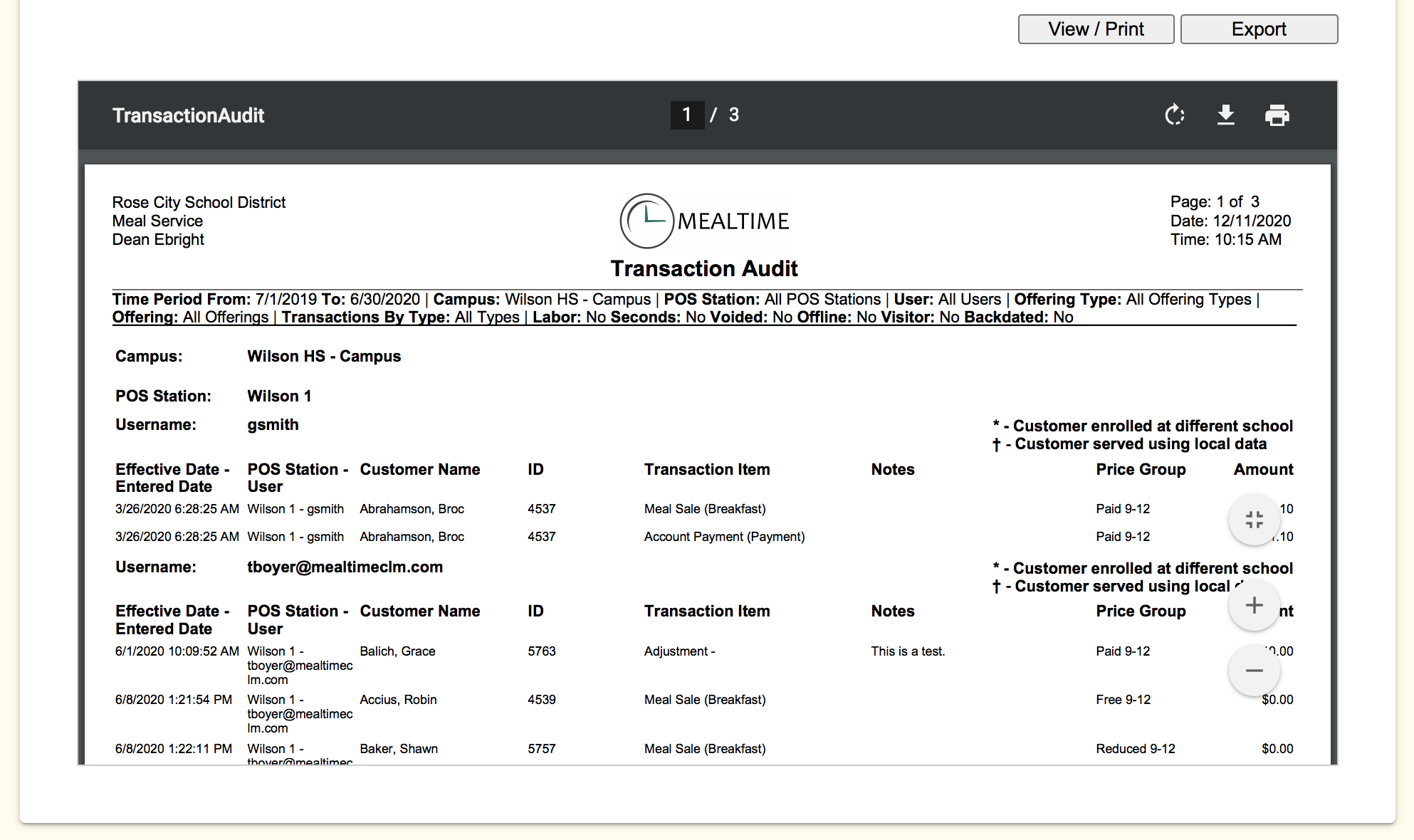1414x840 pixels.
Task: Click the total pages number 3
Action: [x=733, y=115]
